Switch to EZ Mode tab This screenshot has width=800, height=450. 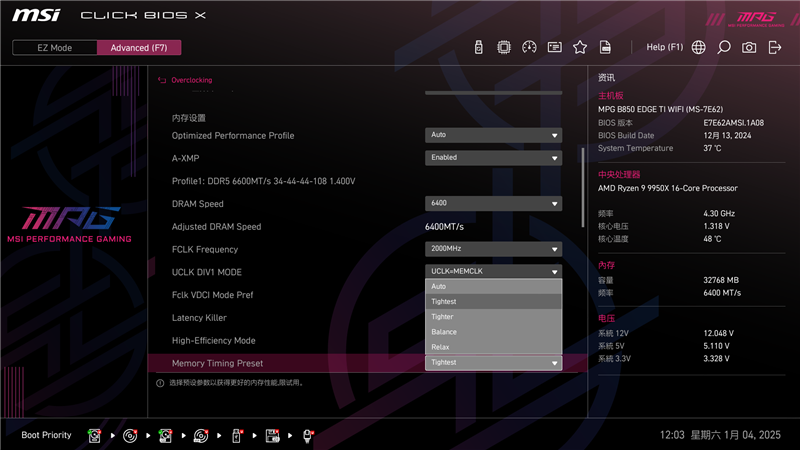pyautogui.click(x=55, y=47)
